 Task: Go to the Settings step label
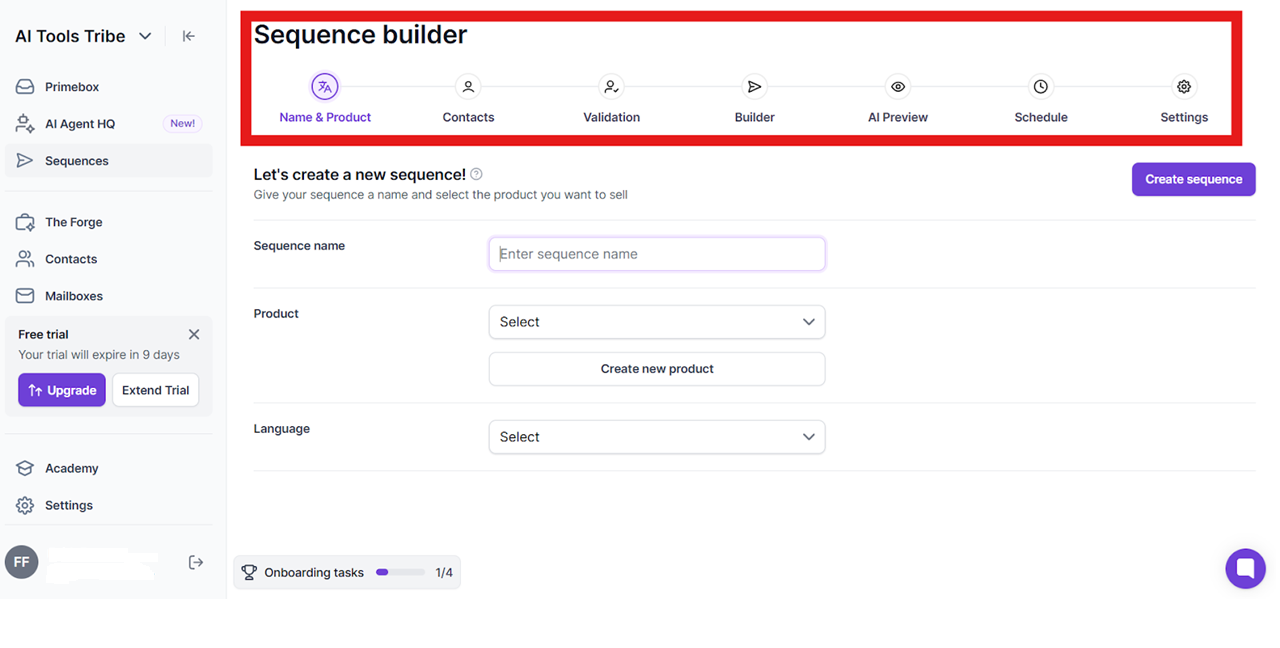(x=1184, y=117)
